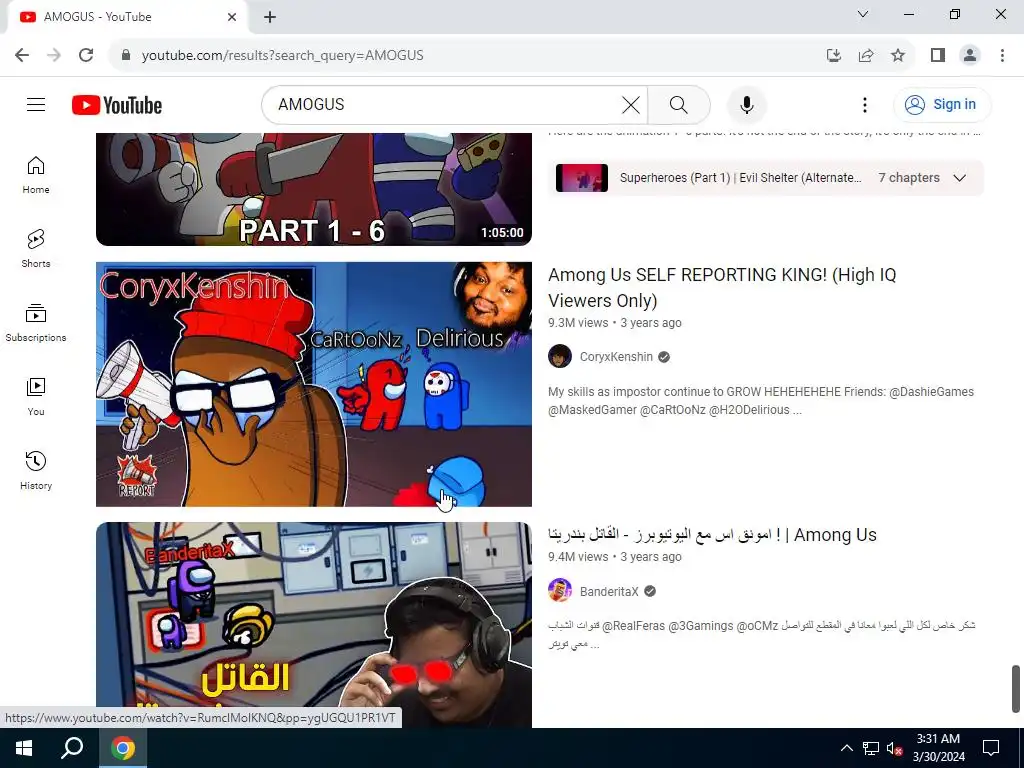Open Subscriptions in sidebar

[x=36, y=323]
